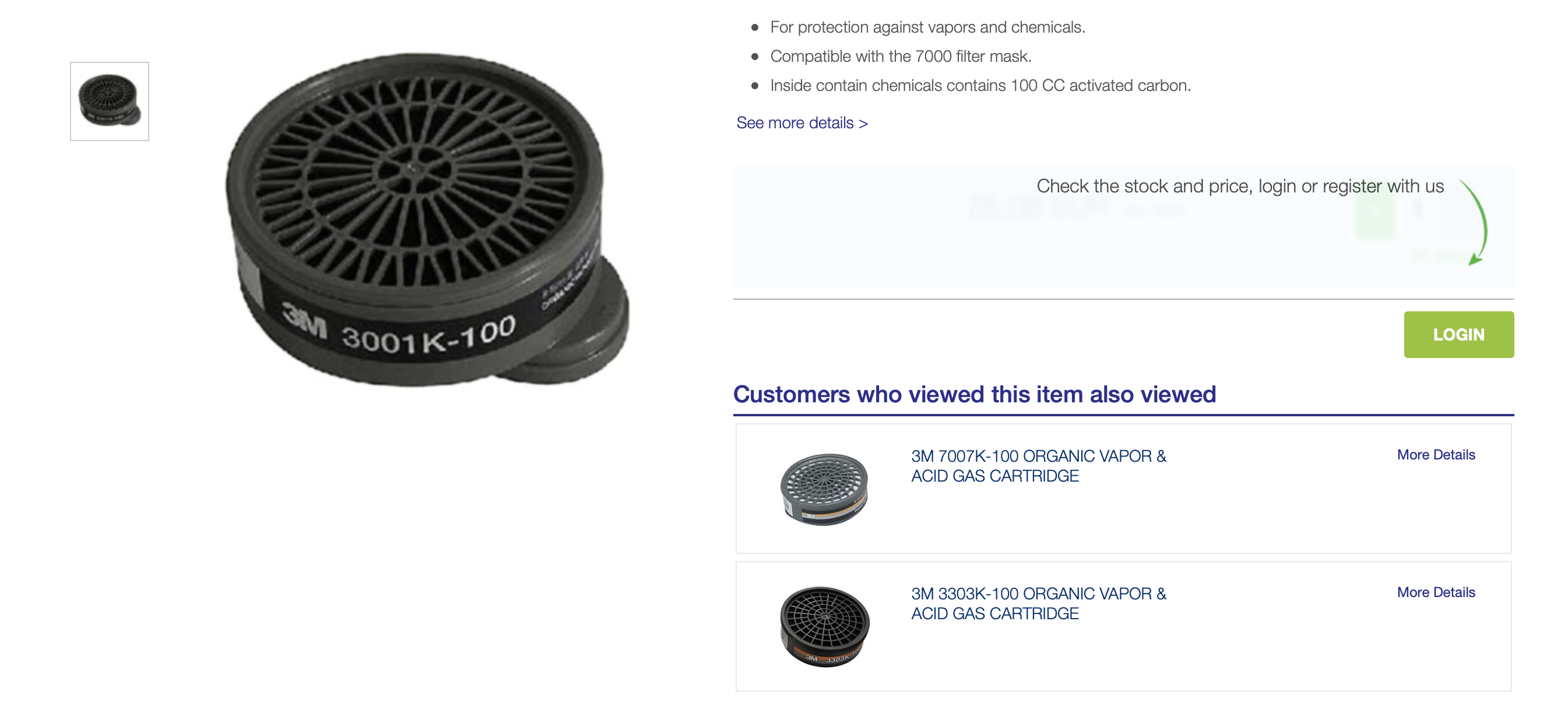Click the Customers who viewed this item heading
1568x716 pixels.
[x=975, y=394]
